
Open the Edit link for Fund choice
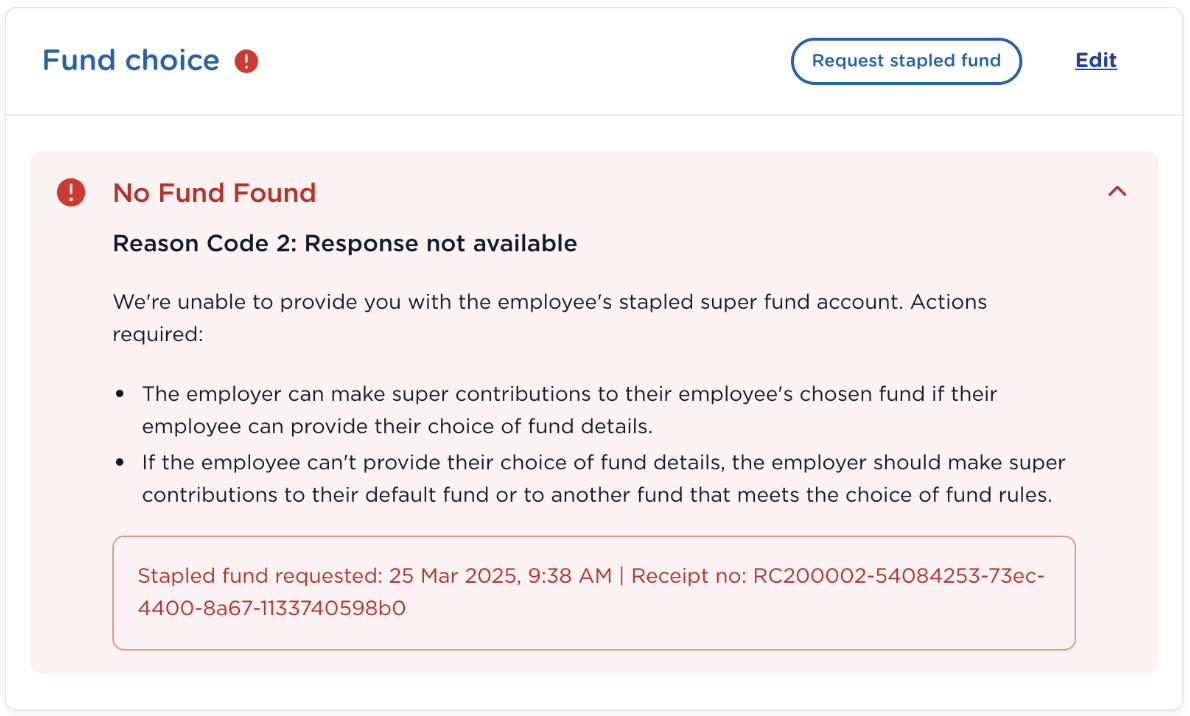click(x=1096, y=60)
